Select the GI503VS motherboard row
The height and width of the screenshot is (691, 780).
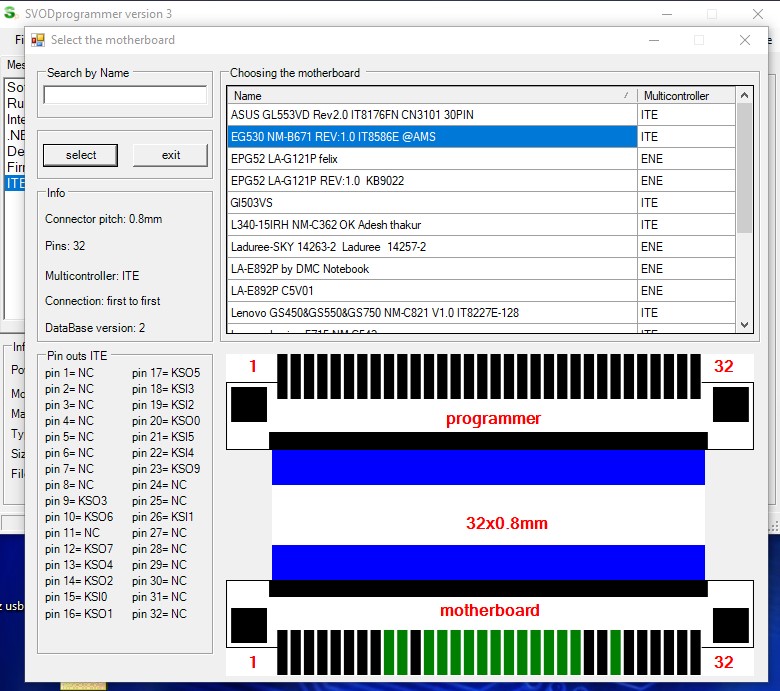432,202
